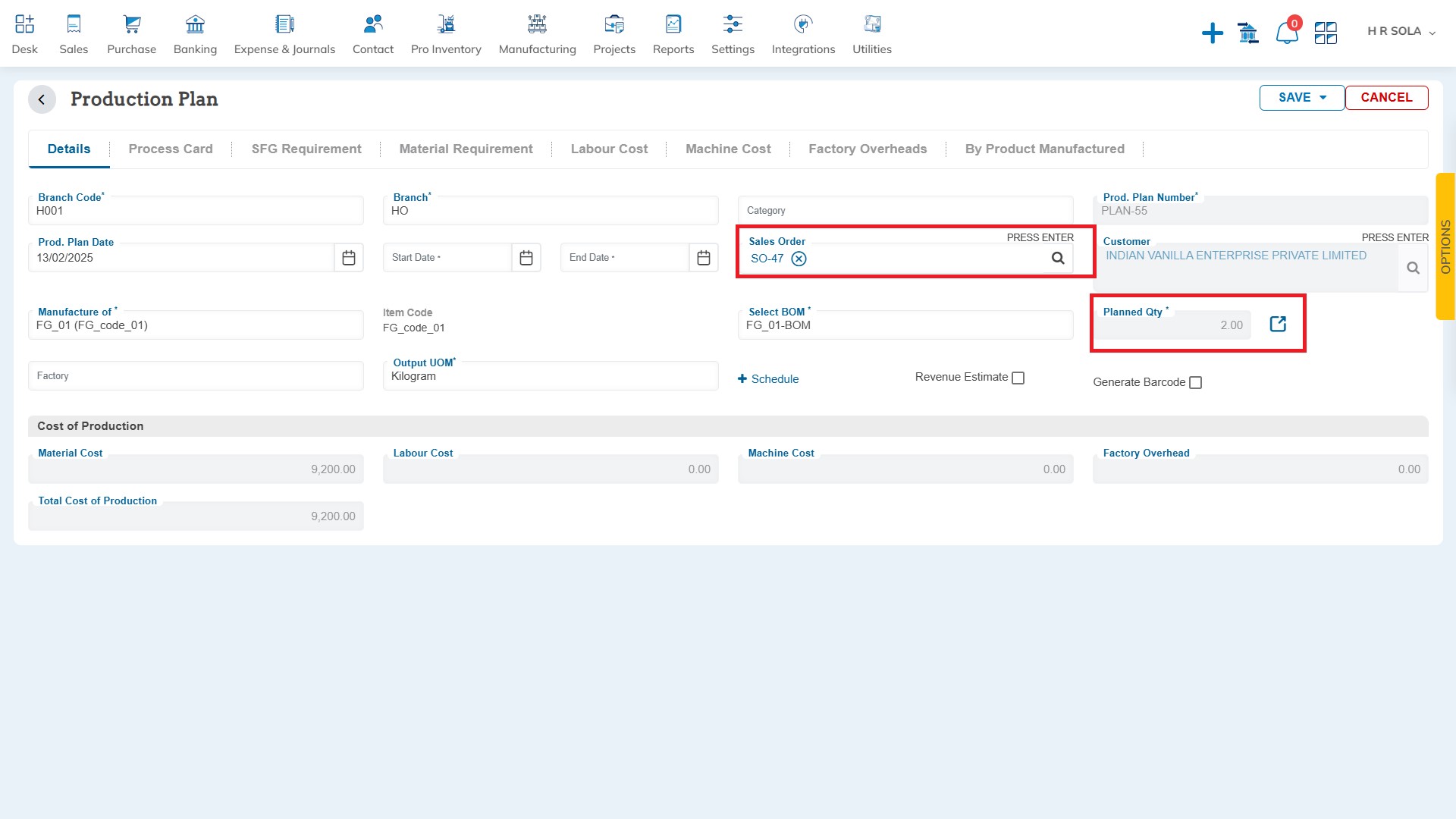Click the End Date input field
1456x819 pixels.
tap(625, 258)
